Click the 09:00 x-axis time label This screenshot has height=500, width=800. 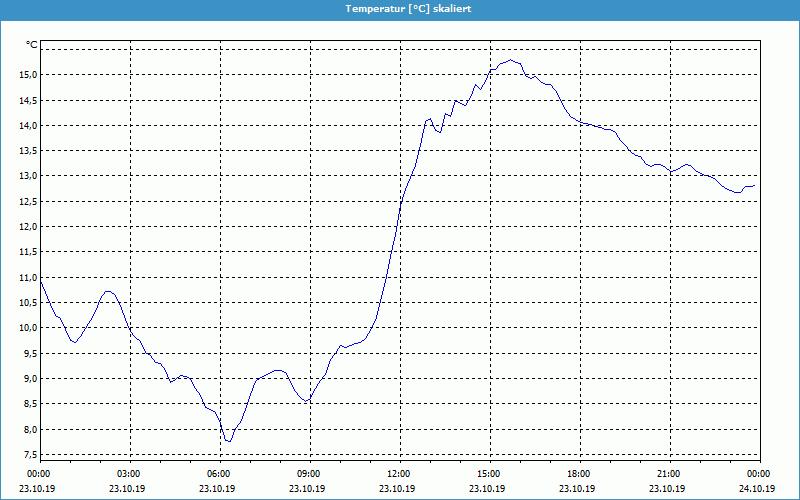[x=309, y=474]
